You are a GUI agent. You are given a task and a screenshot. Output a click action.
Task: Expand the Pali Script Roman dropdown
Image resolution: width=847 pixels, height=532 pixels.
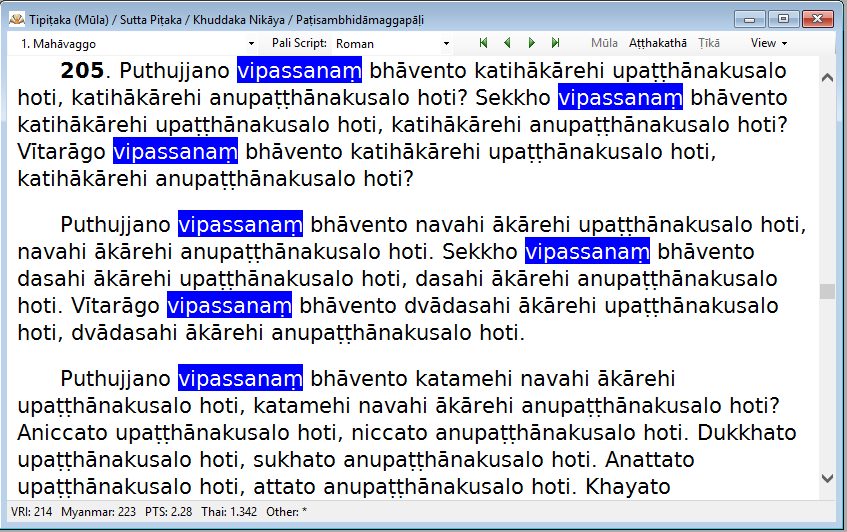[x=392, y=44]
